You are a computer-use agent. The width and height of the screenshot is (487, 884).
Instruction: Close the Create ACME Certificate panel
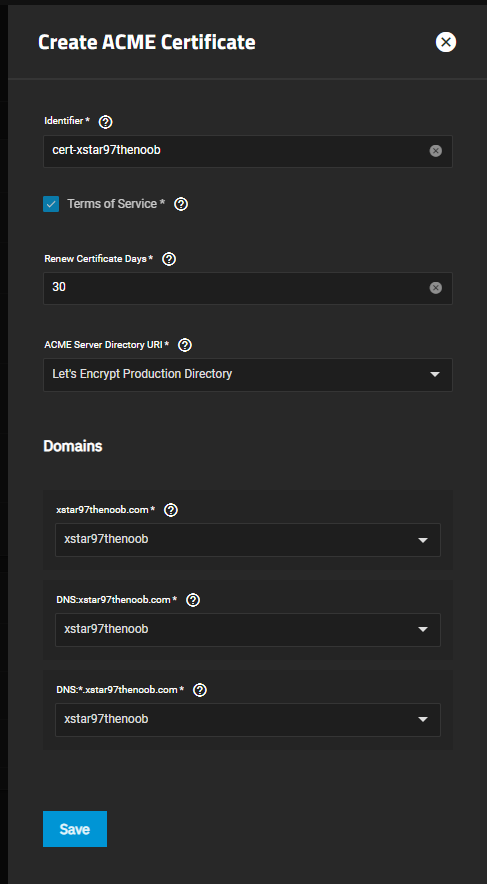tap(446, 42)
